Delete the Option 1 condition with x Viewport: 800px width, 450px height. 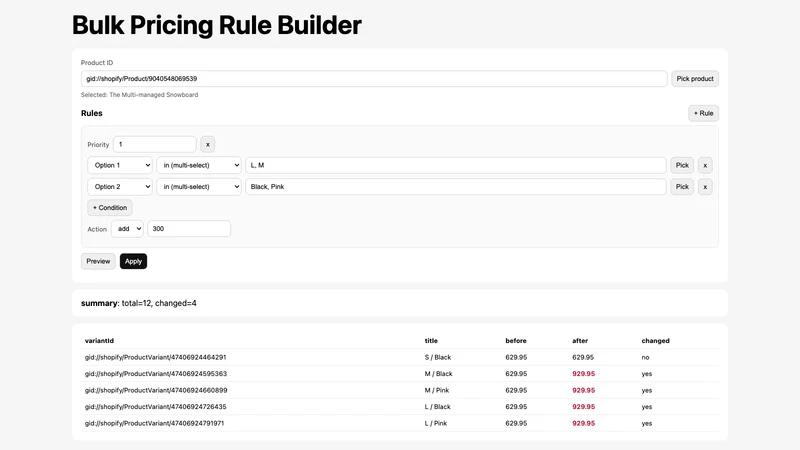pyautogui.click(x=705, y=165)
